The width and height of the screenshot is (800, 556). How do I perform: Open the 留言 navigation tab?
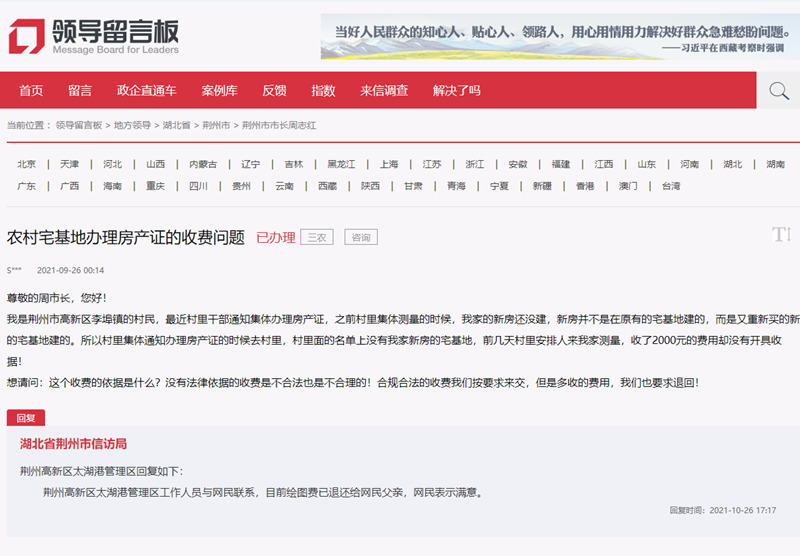[80, 91]
